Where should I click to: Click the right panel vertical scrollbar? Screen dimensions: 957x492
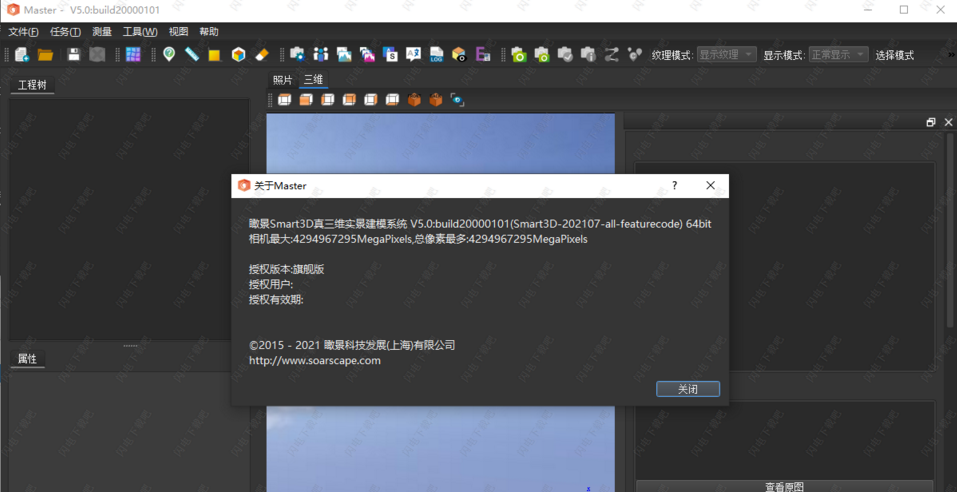coord(952,232)
